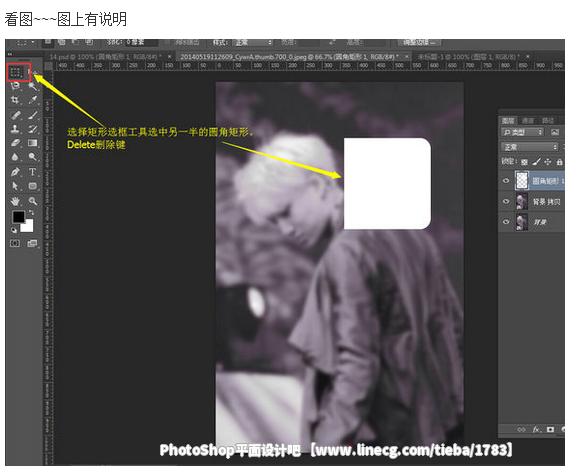This screenshot has width=568, height=469.
Task: Select the Brush tool
Action: (33, 115)
